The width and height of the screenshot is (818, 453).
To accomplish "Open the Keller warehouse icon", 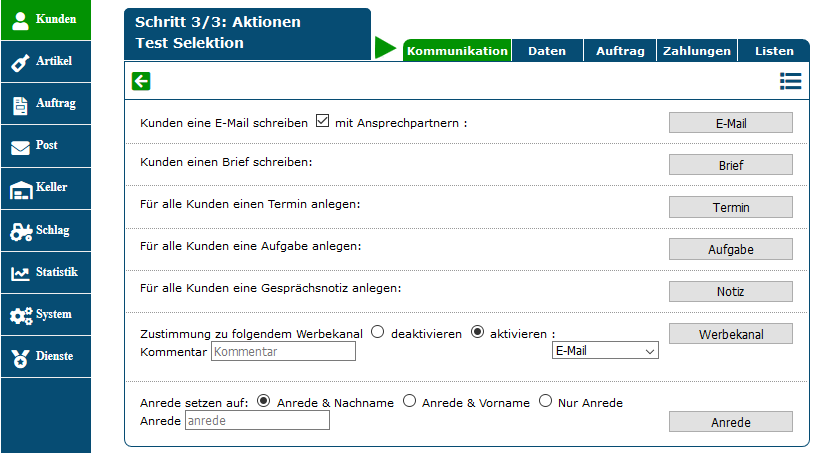I will point(20,189).
